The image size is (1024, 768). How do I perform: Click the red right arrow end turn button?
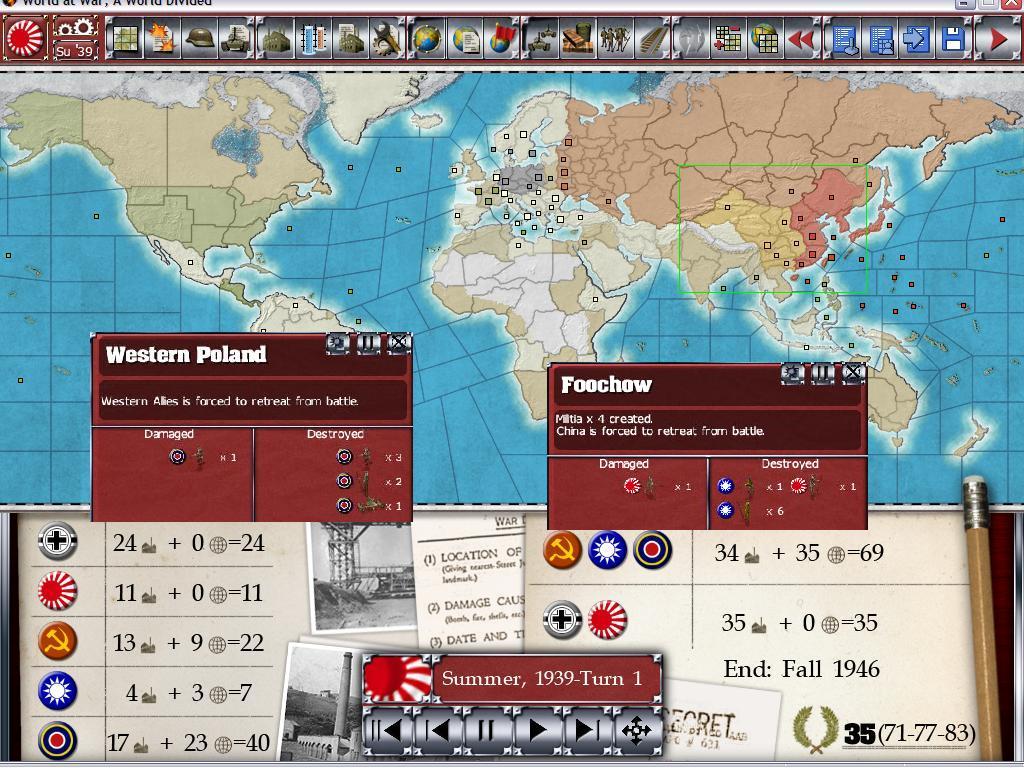click(x=997, y=39)
